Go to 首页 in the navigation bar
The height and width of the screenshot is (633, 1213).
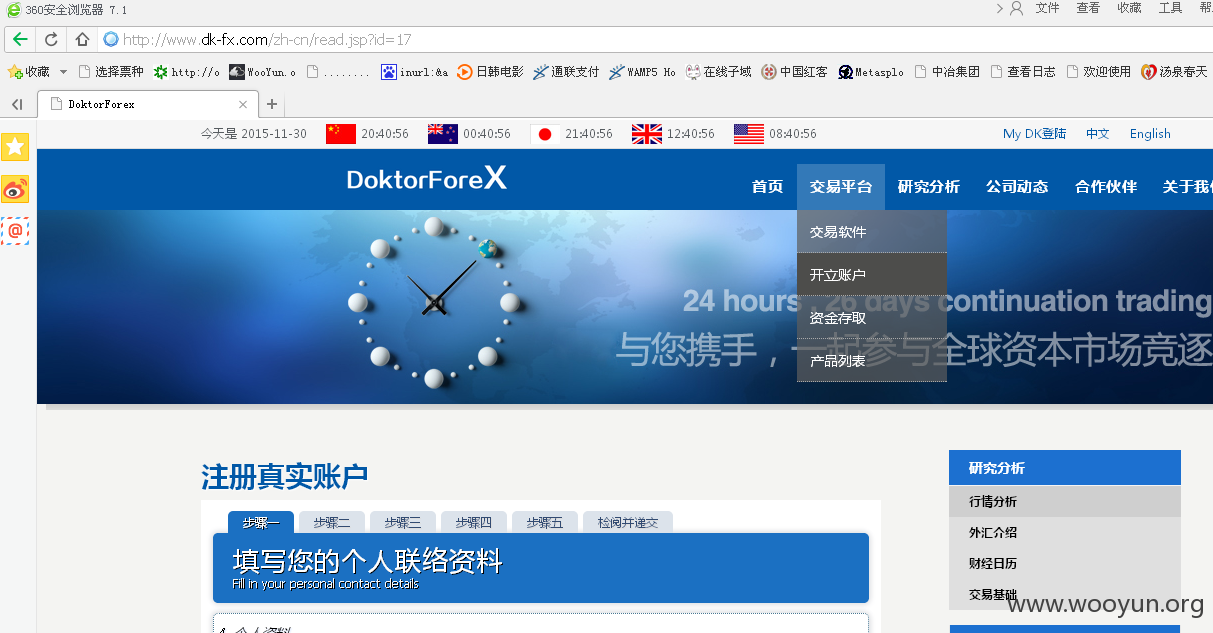768,187
